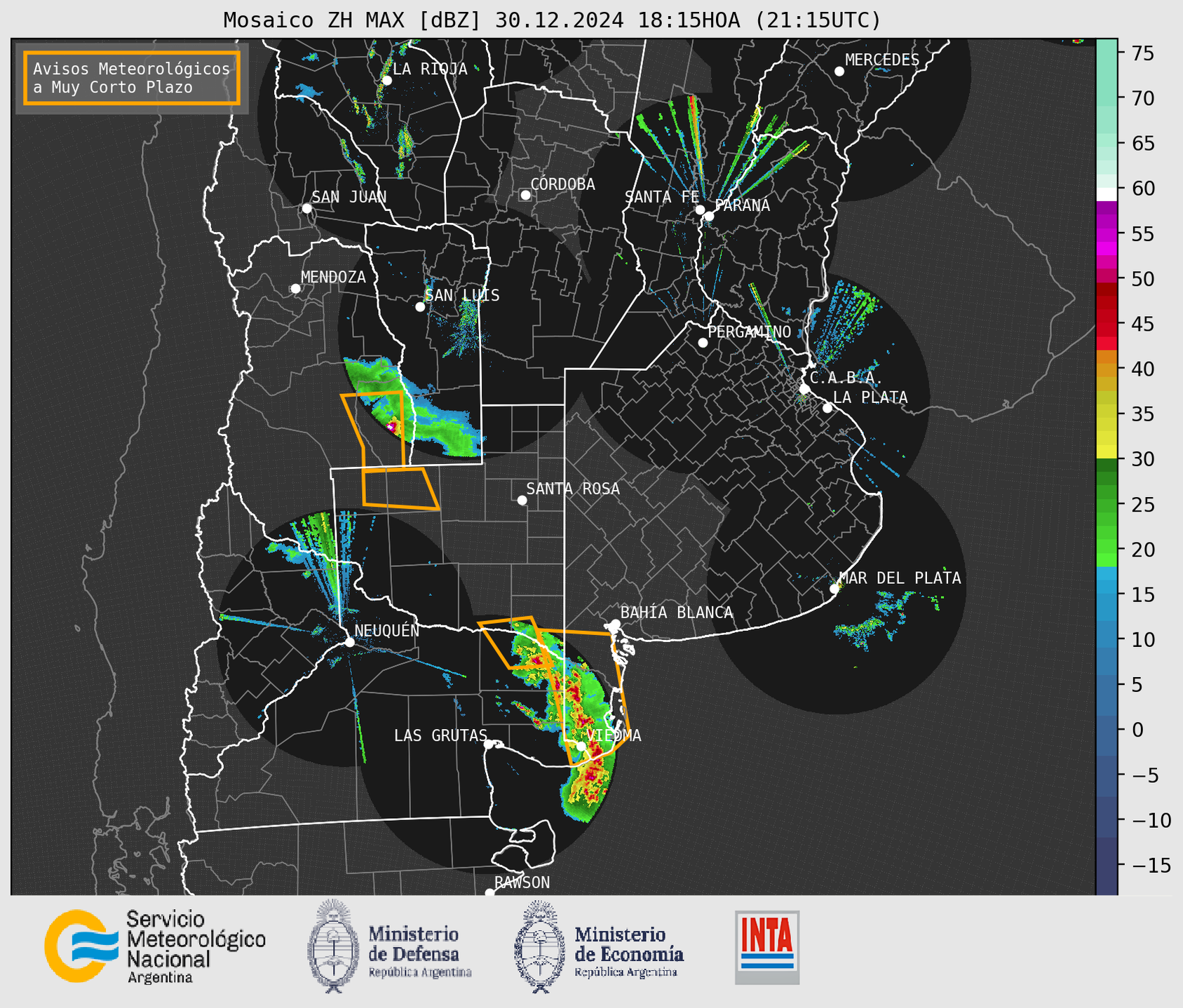
Task: Click the MENDOZA city marker
Action: pyautogui.click(x=295, y=289)
